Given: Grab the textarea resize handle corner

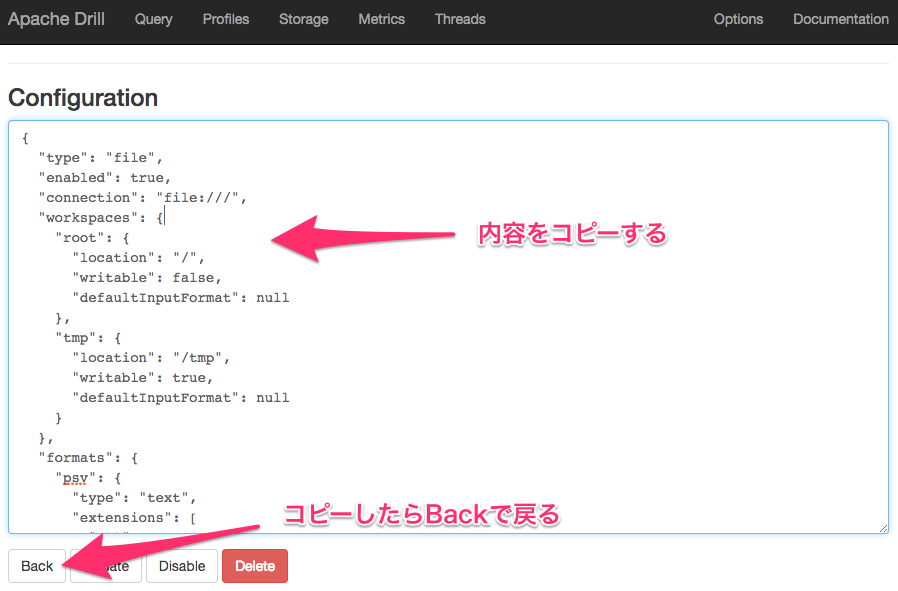Looking at the screenshot, I should tap(883, 528).
